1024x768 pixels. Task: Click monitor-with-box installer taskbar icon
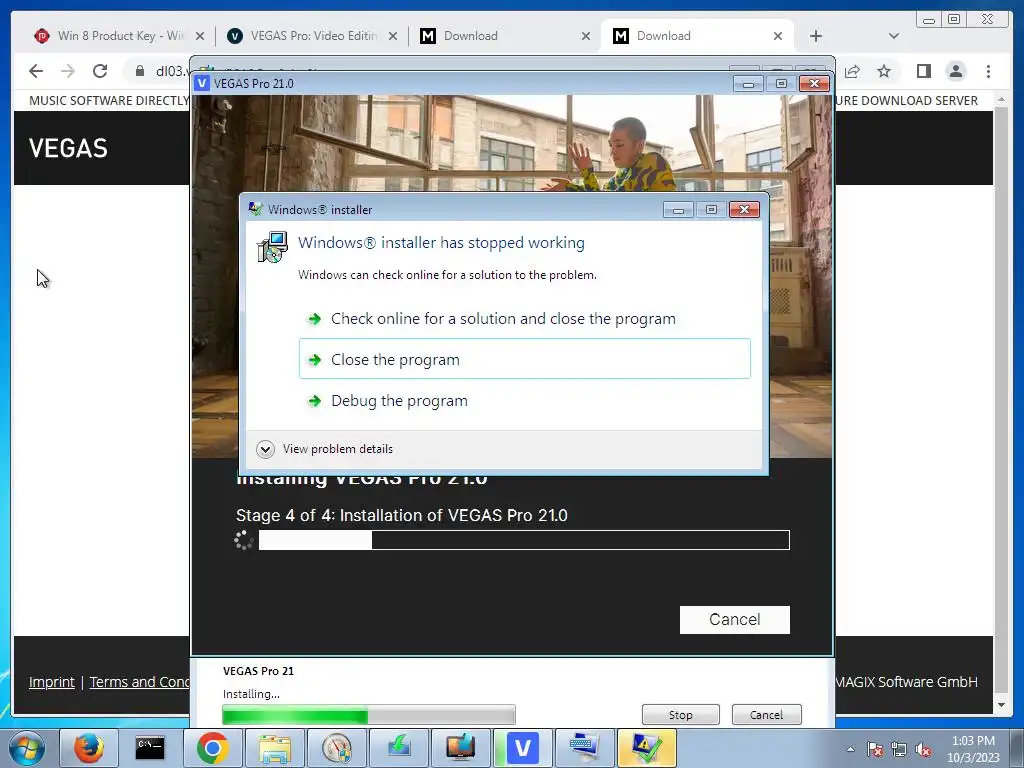pos(460,748)
